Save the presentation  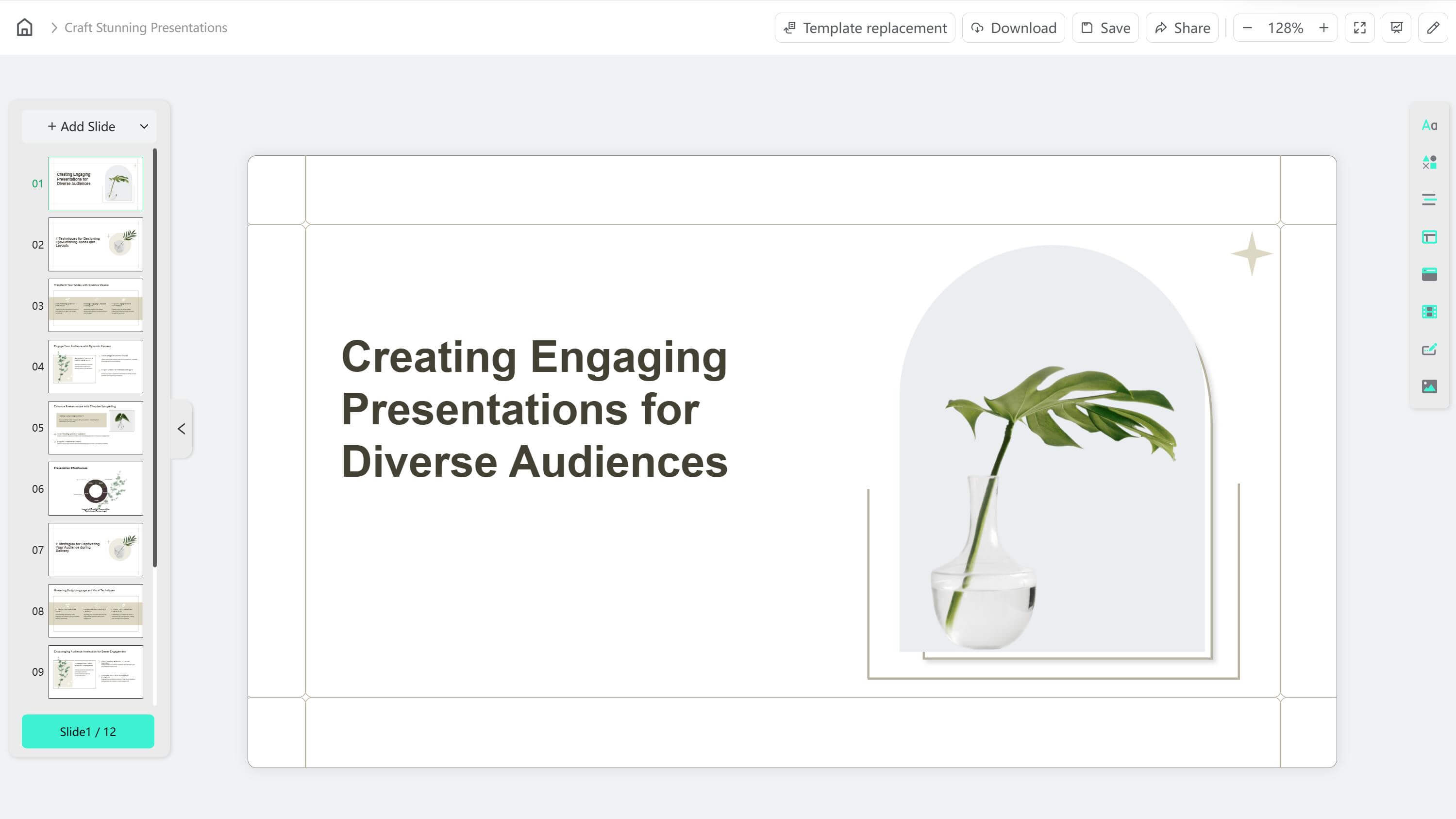pos(1105,28)
